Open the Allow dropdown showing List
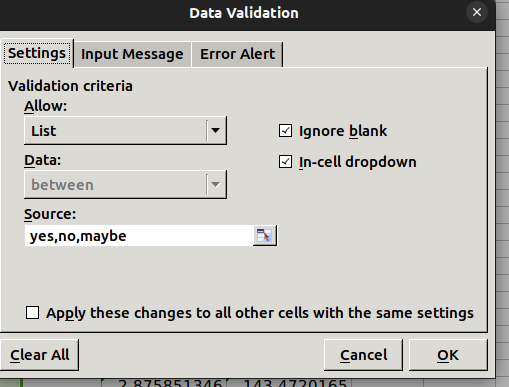Image resolution: width=509 pixels, height=387 pixels. click(x=125, y=131)
